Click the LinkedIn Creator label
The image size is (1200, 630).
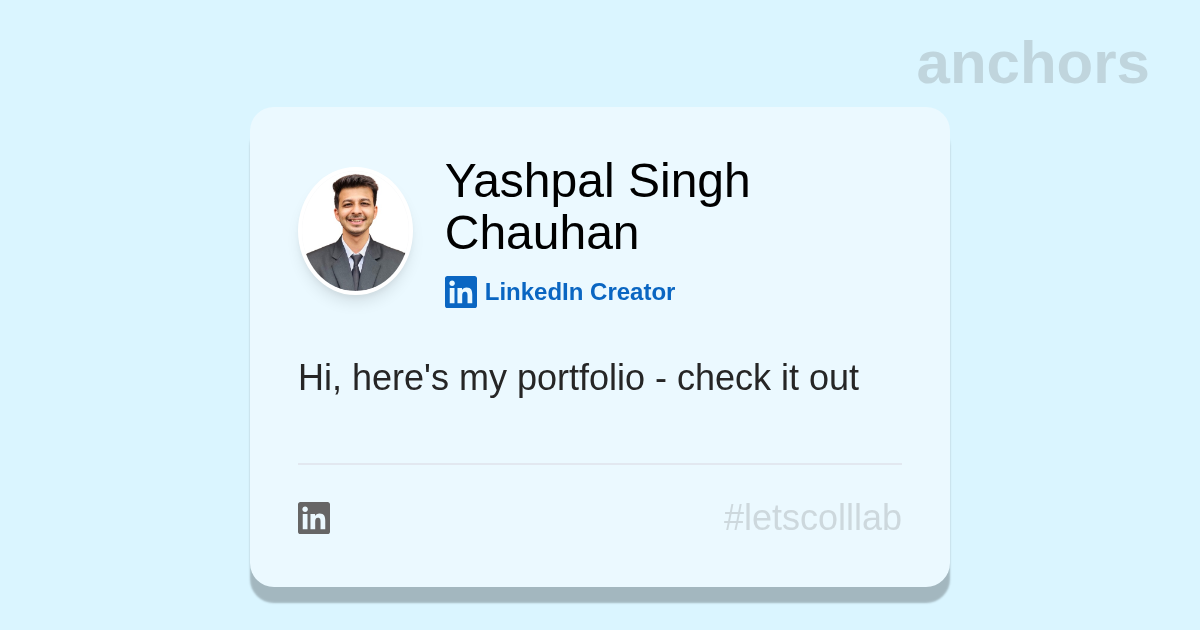point(579,292)
